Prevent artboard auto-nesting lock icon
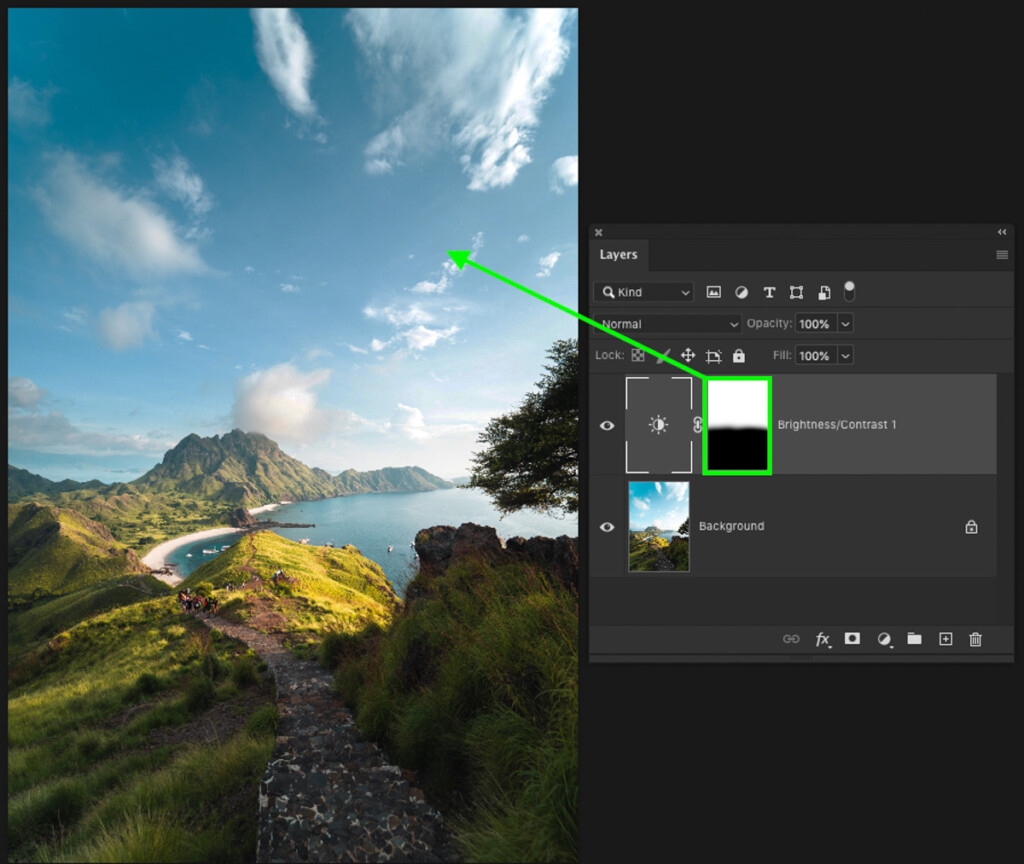Viewport: 1024px width, 864px height. pos(713,356)
